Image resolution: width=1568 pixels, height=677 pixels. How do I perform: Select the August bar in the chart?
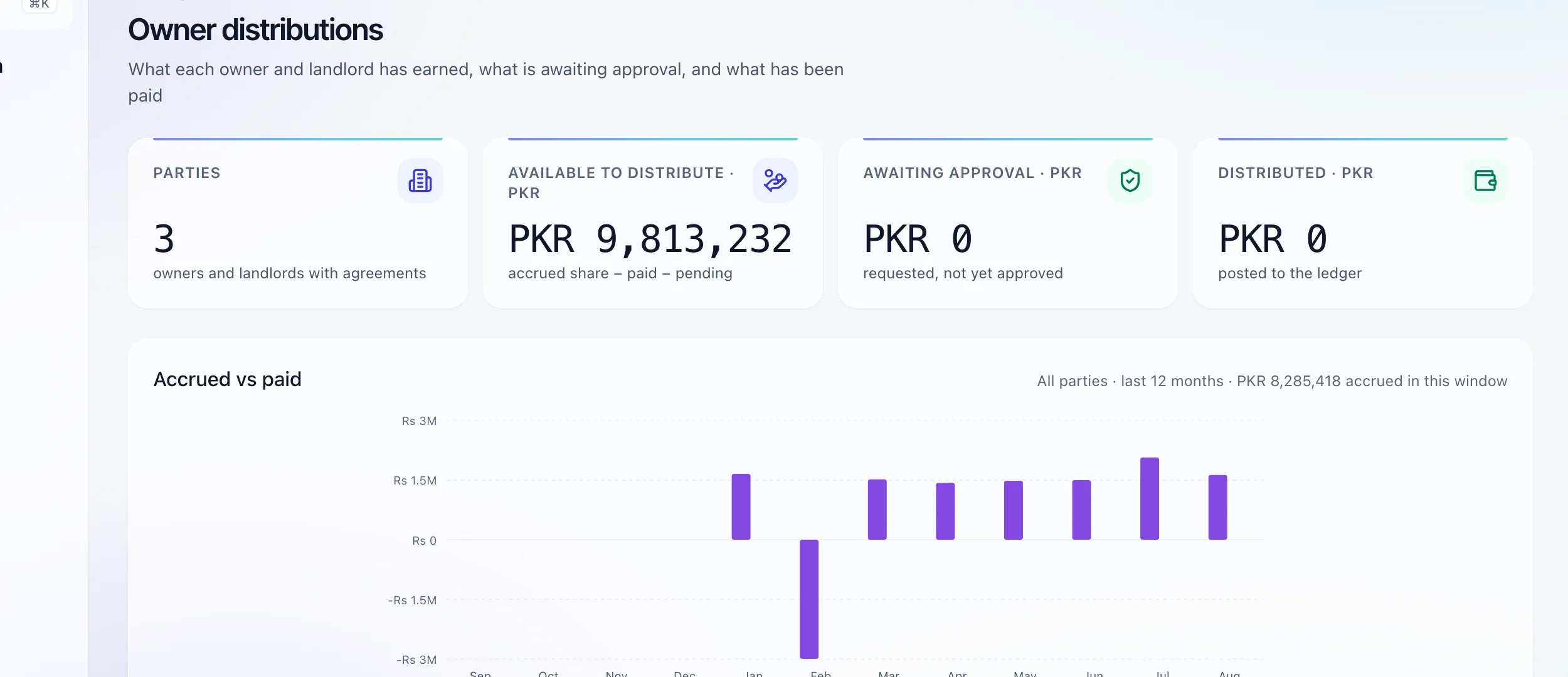[x=1217, y=507]
